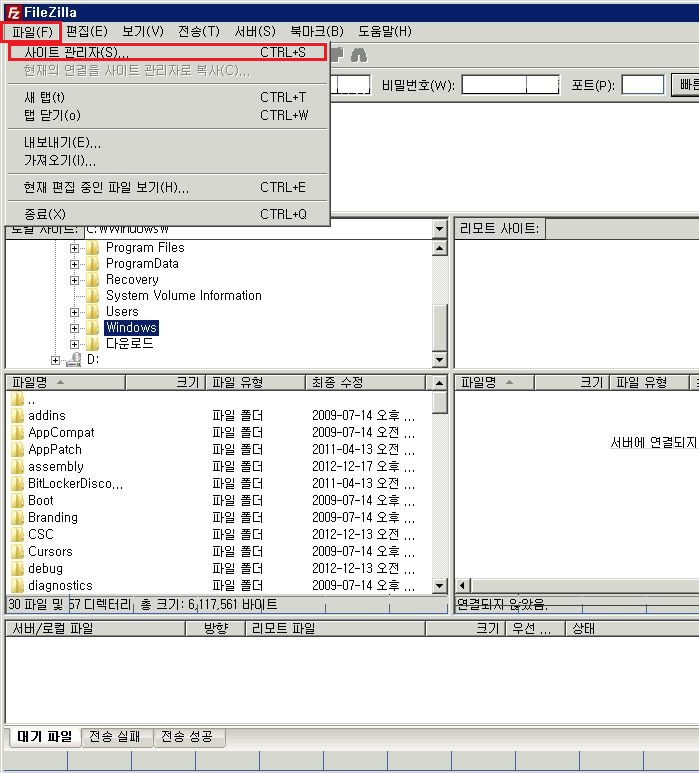
Task: Switch to the 전송 실패 tab
Action: click(x=115, y=737)
